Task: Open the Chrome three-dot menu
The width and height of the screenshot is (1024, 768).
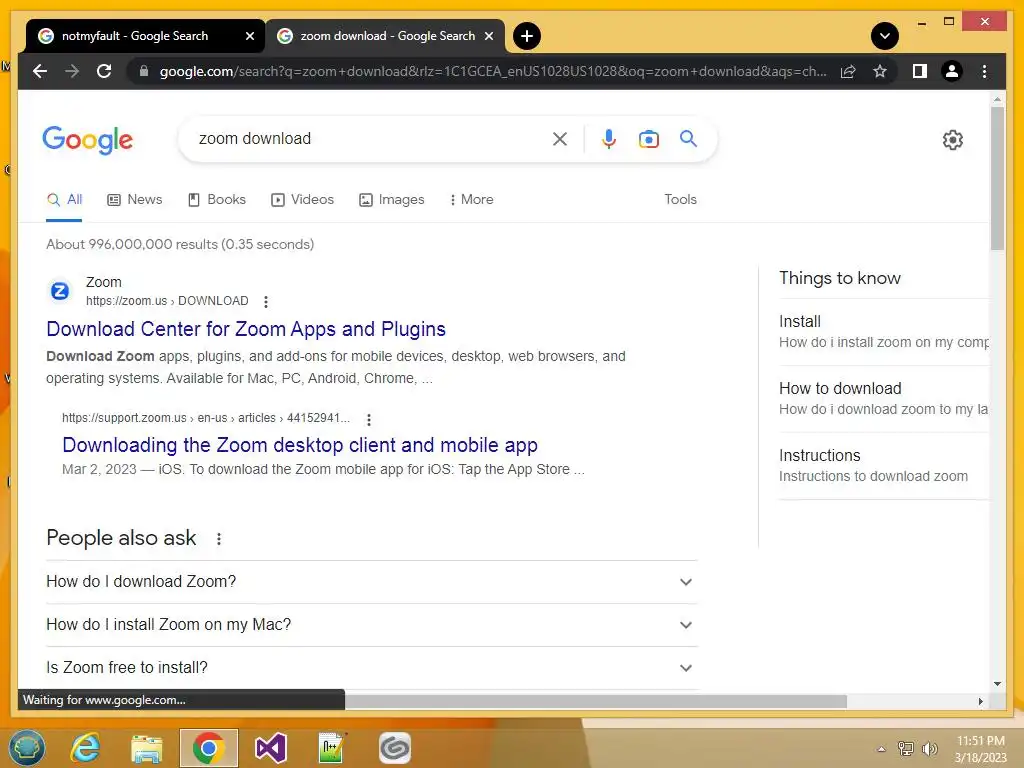Action: point(984,71)
